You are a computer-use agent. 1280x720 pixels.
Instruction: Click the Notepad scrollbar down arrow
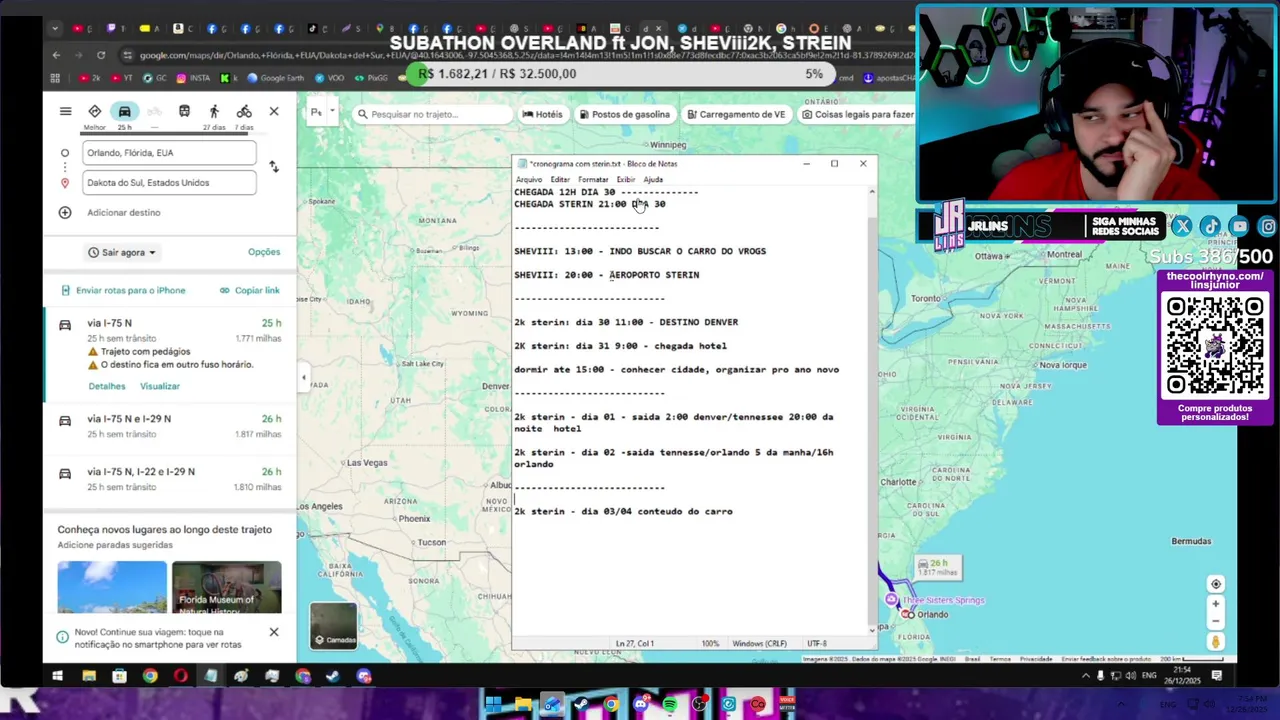click(872, 629)
